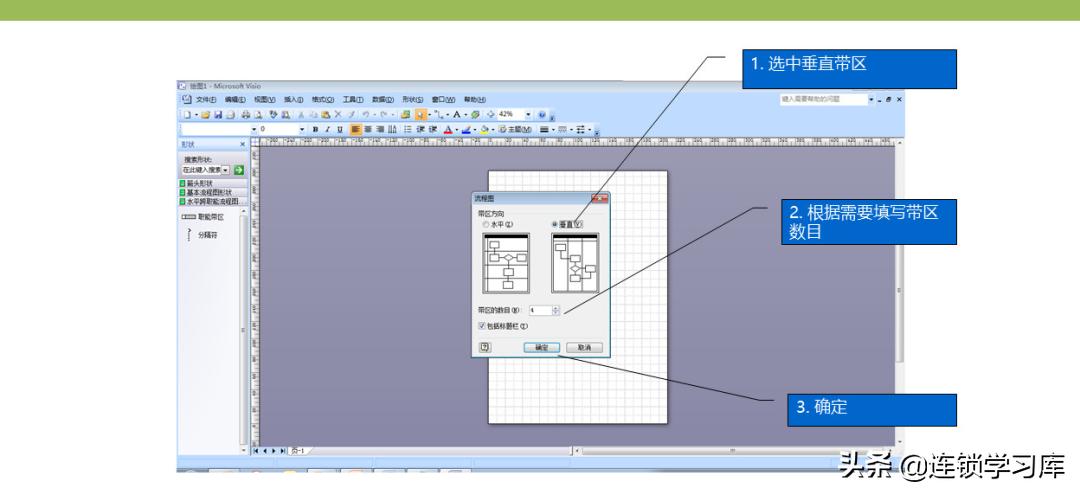Click the font color A swatch icon
Viewport: 1080px width, 495px height.
point(448,129)
